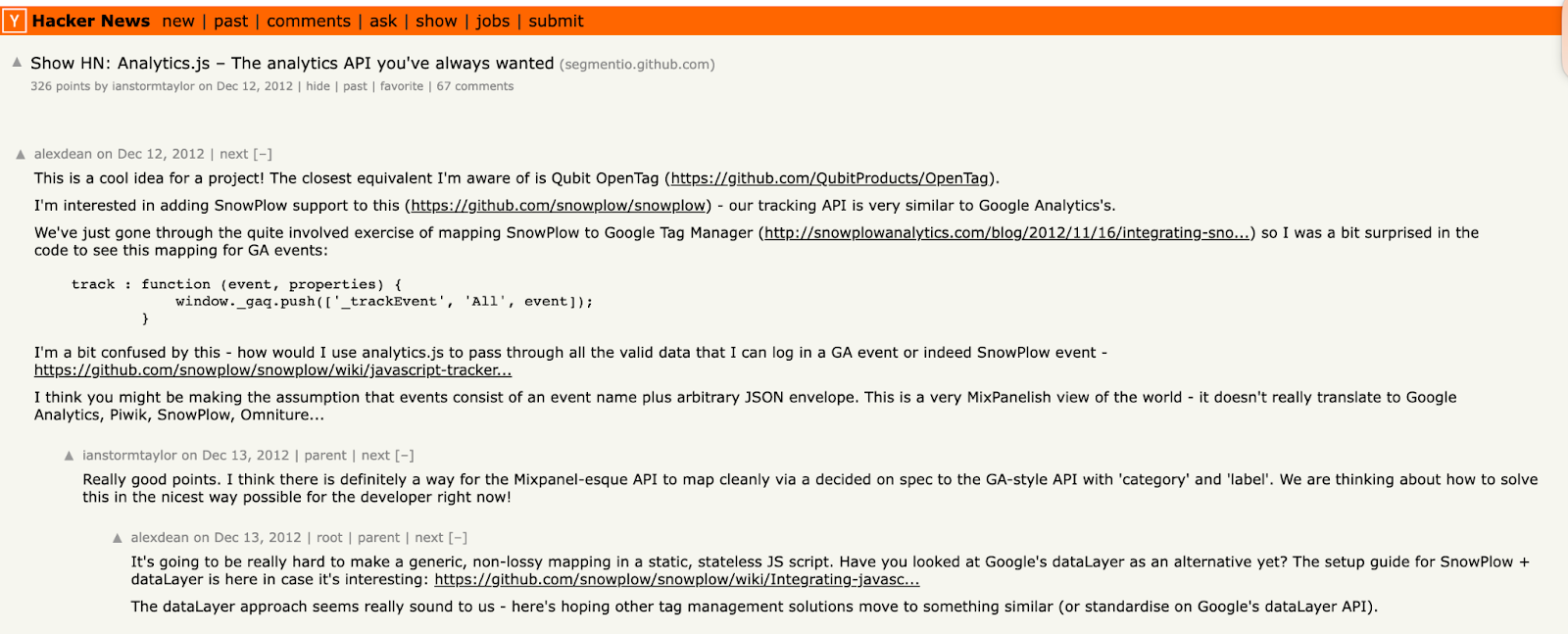Click the Y Combinator logo icon
The image size is (1568, 634).
point(15,21)
